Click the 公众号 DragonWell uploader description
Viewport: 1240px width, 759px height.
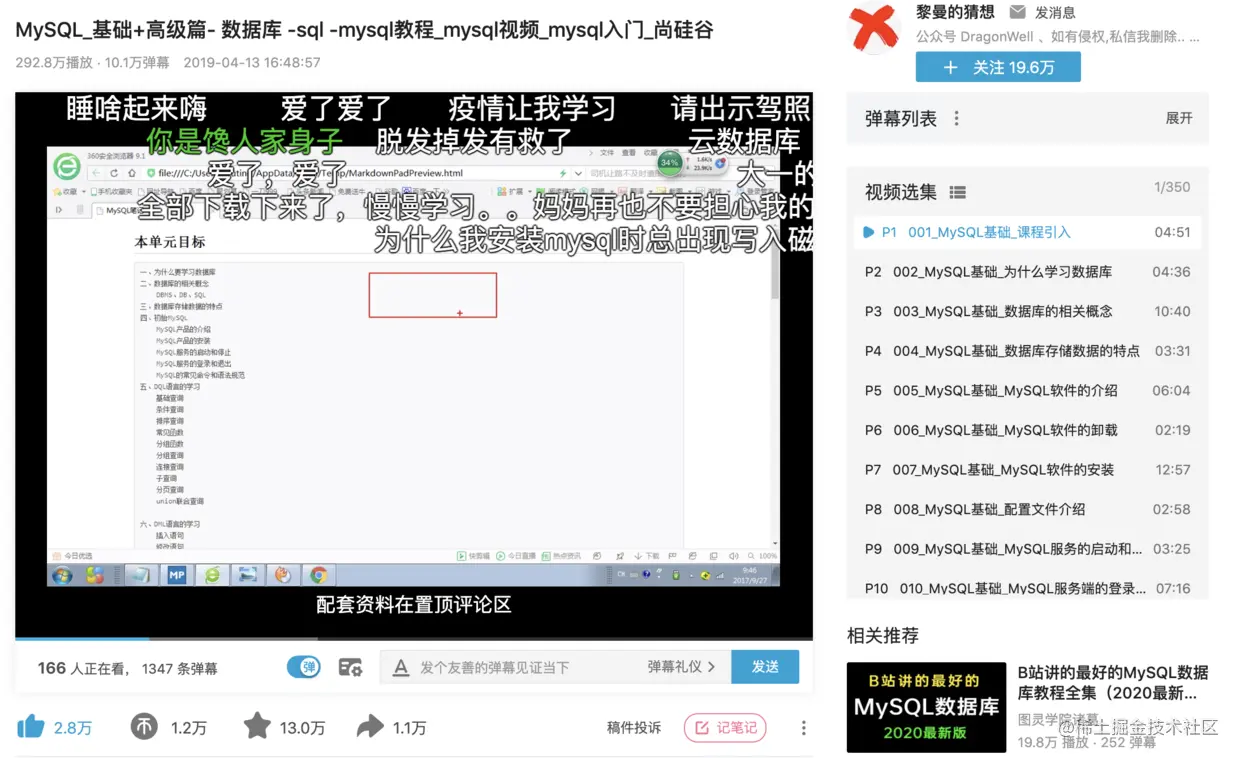point(1057,37)
